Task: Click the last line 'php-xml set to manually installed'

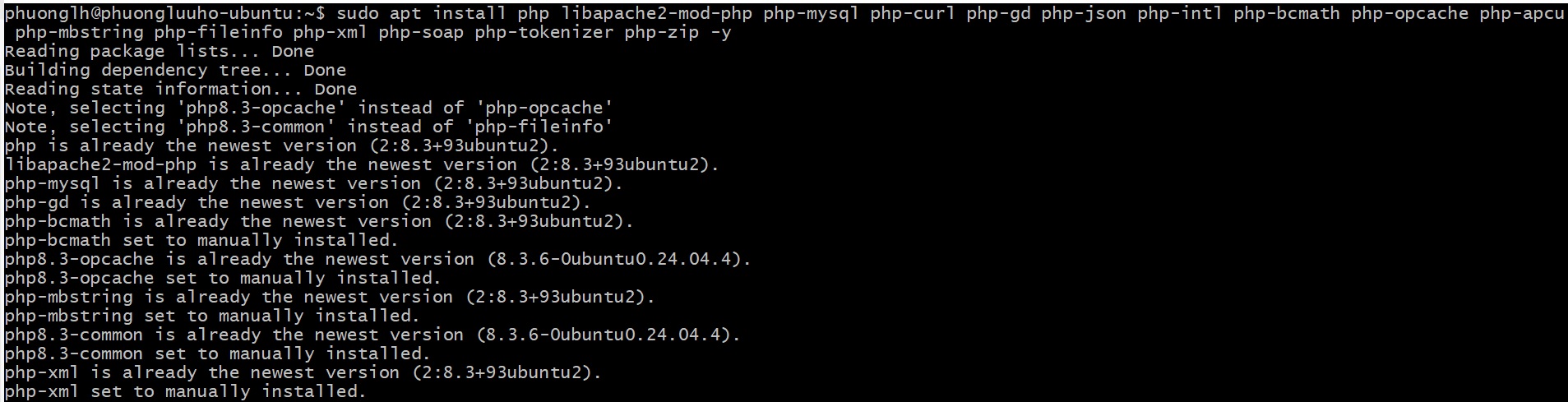Action: click(x=185, y=391)
